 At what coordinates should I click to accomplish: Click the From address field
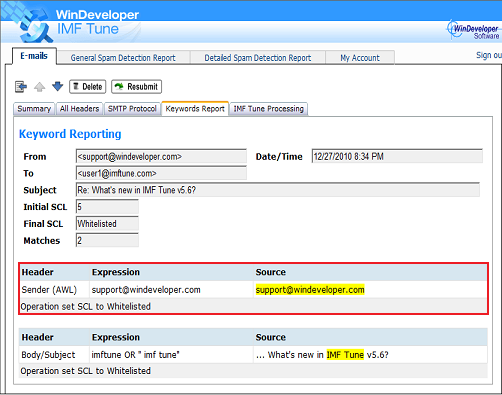point(161,156)
